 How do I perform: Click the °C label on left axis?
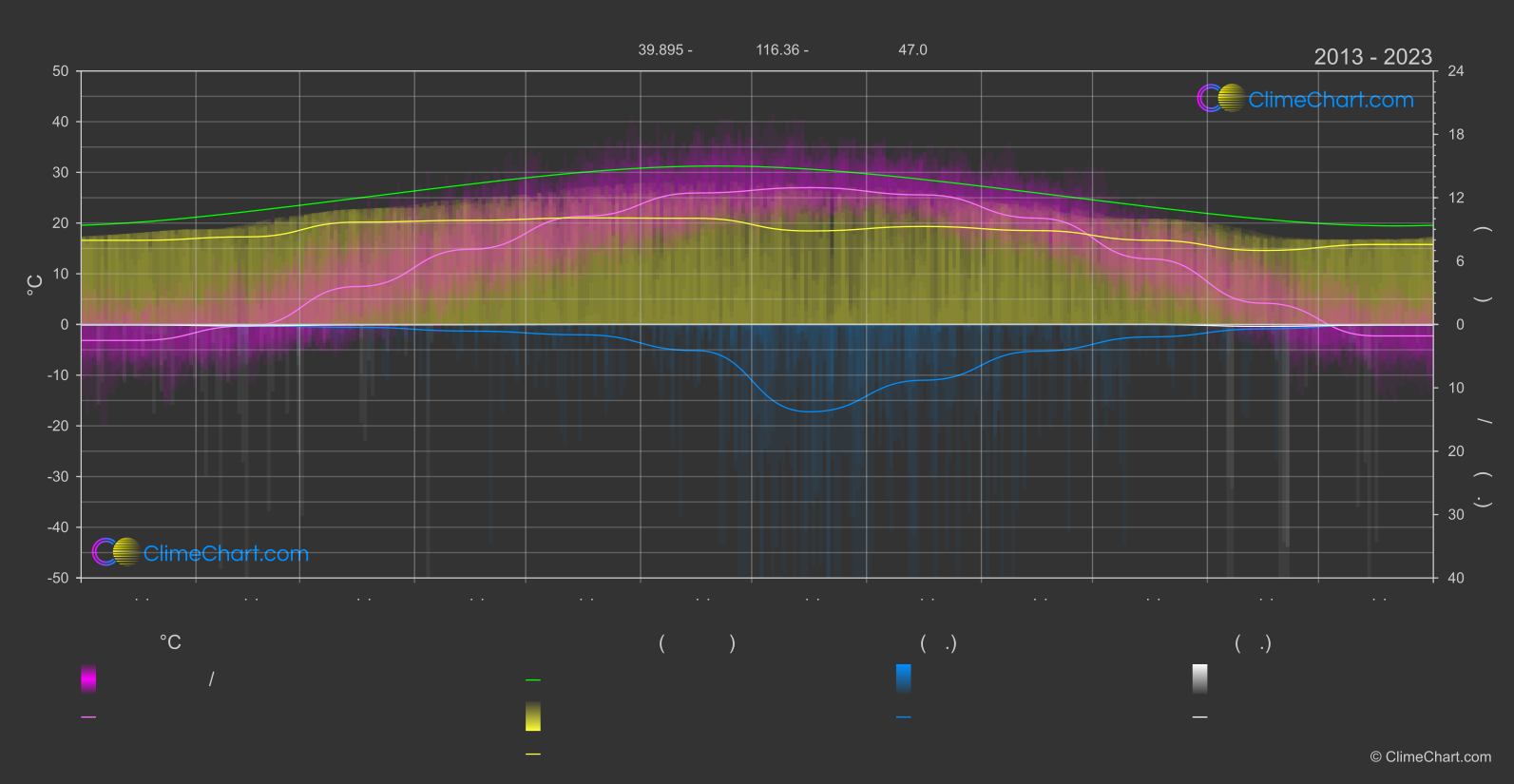coord(35,285)
